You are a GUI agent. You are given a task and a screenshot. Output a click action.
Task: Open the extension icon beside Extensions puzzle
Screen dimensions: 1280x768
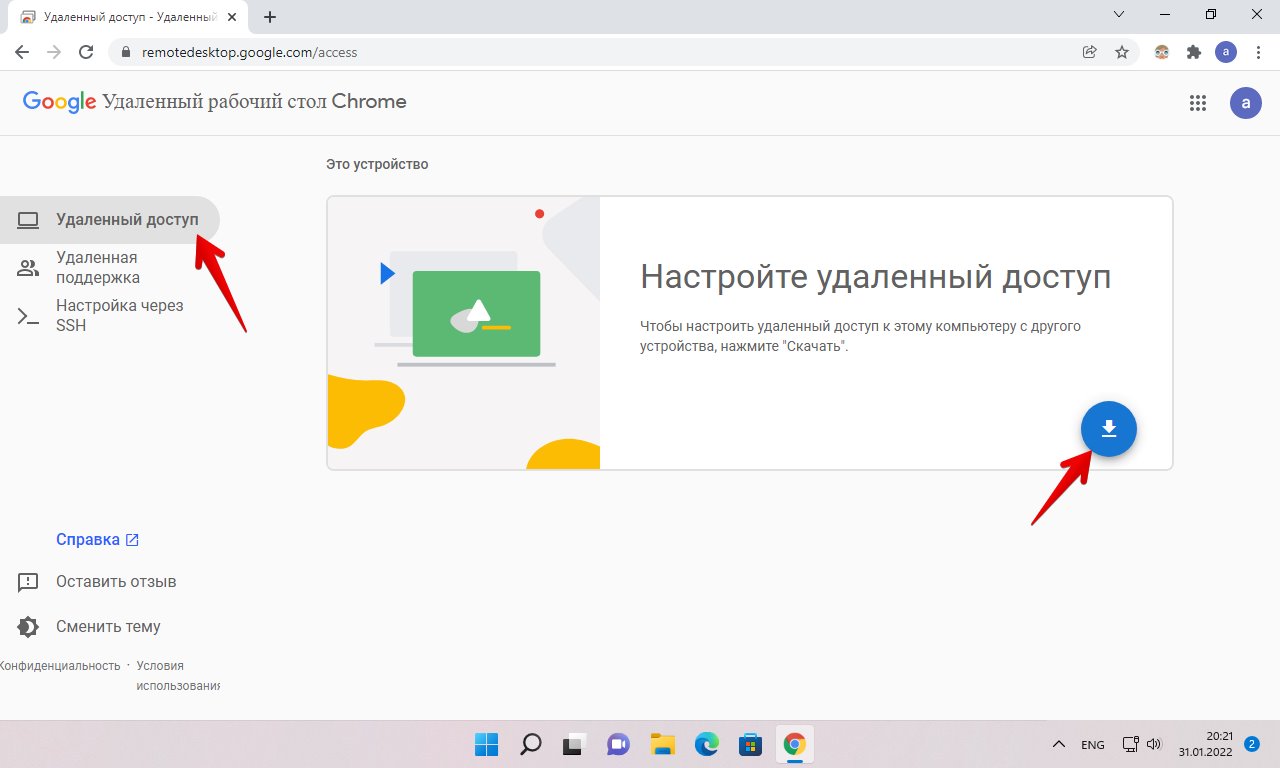click(1162, 52)
